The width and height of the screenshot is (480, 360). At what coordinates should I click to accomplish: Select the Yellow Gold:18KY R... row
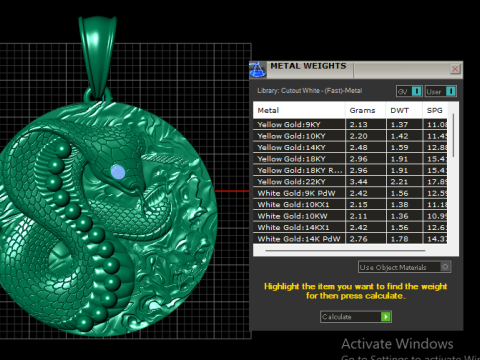click(x=350, y=170)
